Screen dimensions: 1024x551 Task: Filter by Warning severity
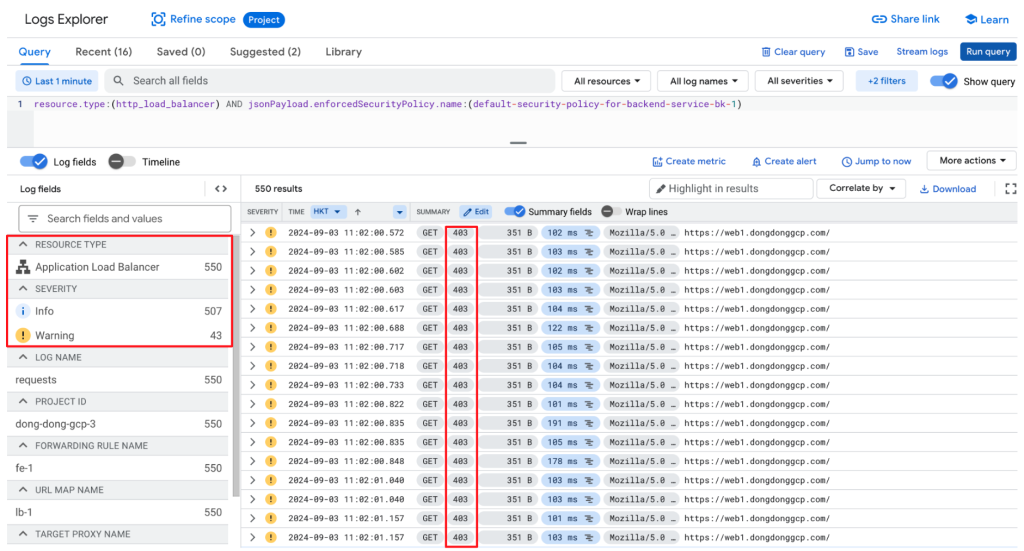[x=119, y=336]
